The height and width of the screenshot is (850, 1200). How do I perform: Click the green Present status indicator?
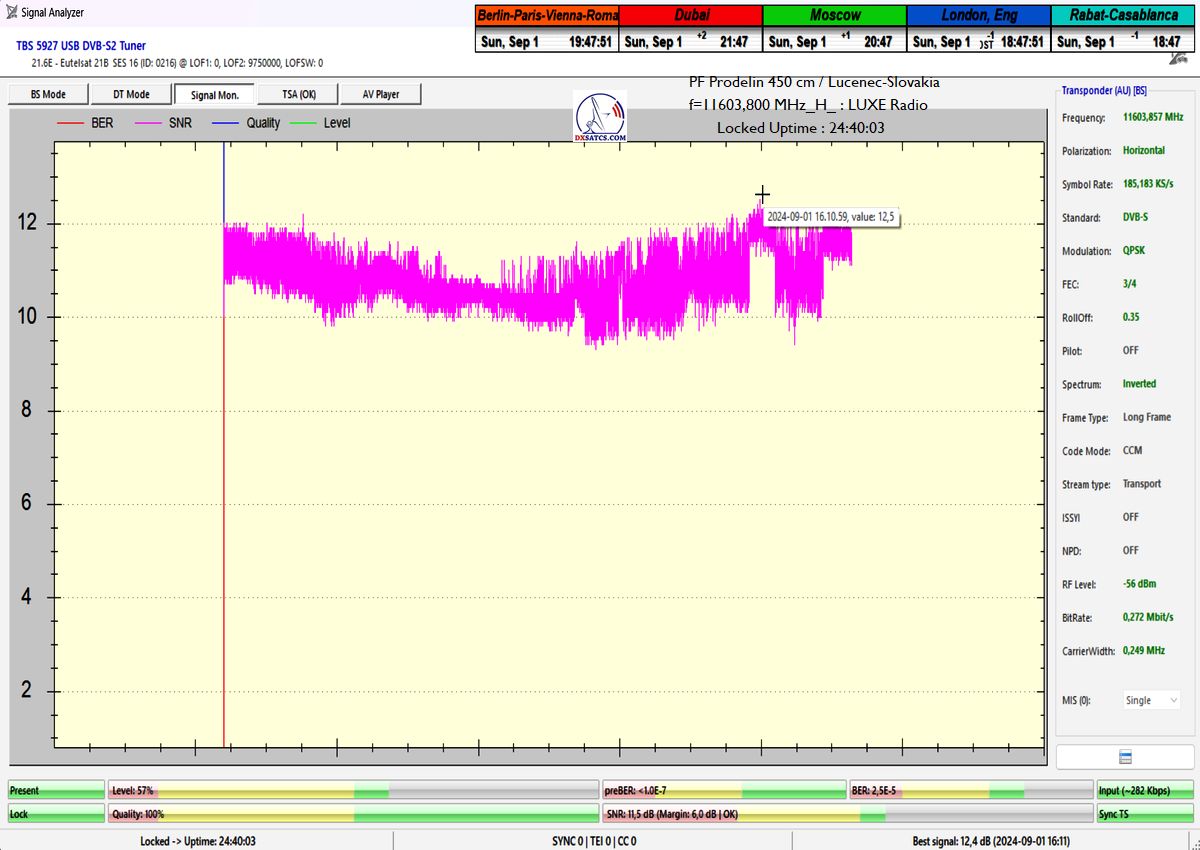[x=56, y=791]
